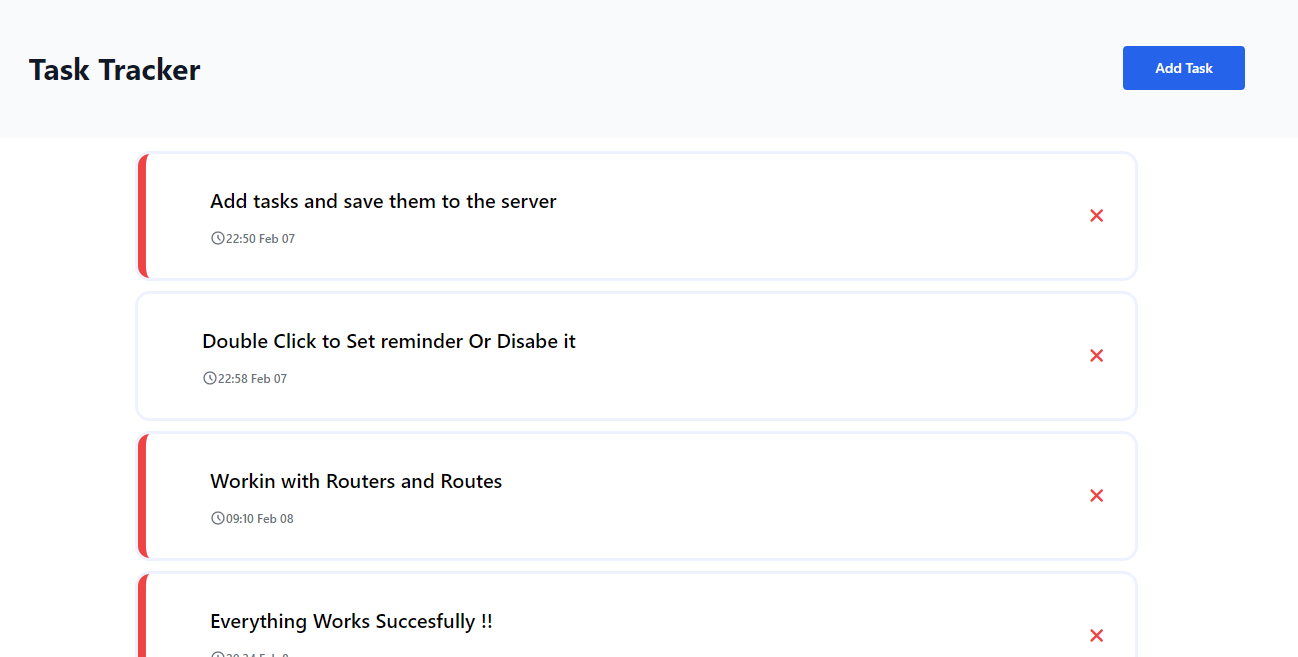Remove the 'Everything Works Succesfully' task

[1096, 636]
